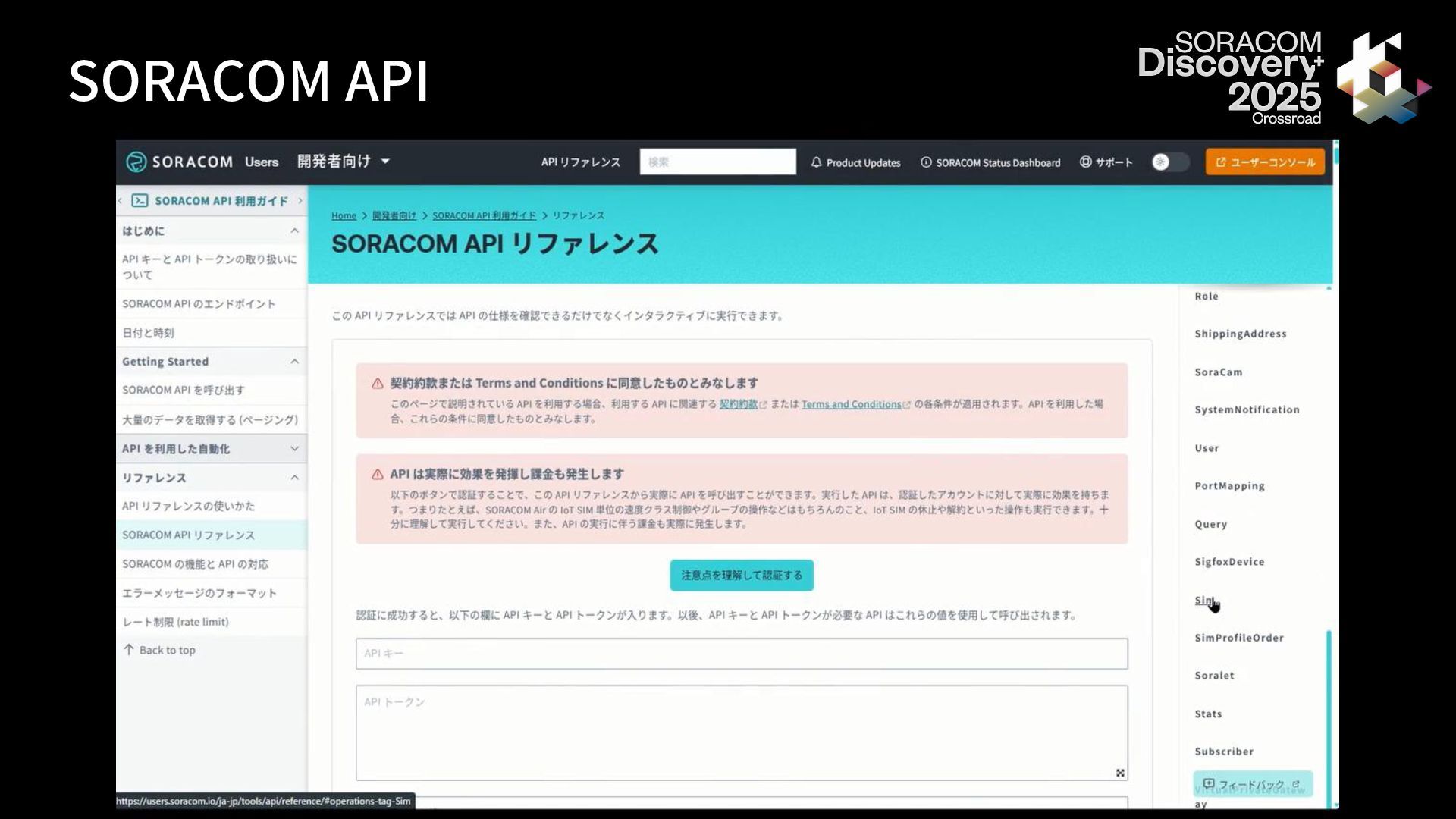Focus the API トークン text area
This screenshot has width=1456, height=819.
(x=742, y=733)
